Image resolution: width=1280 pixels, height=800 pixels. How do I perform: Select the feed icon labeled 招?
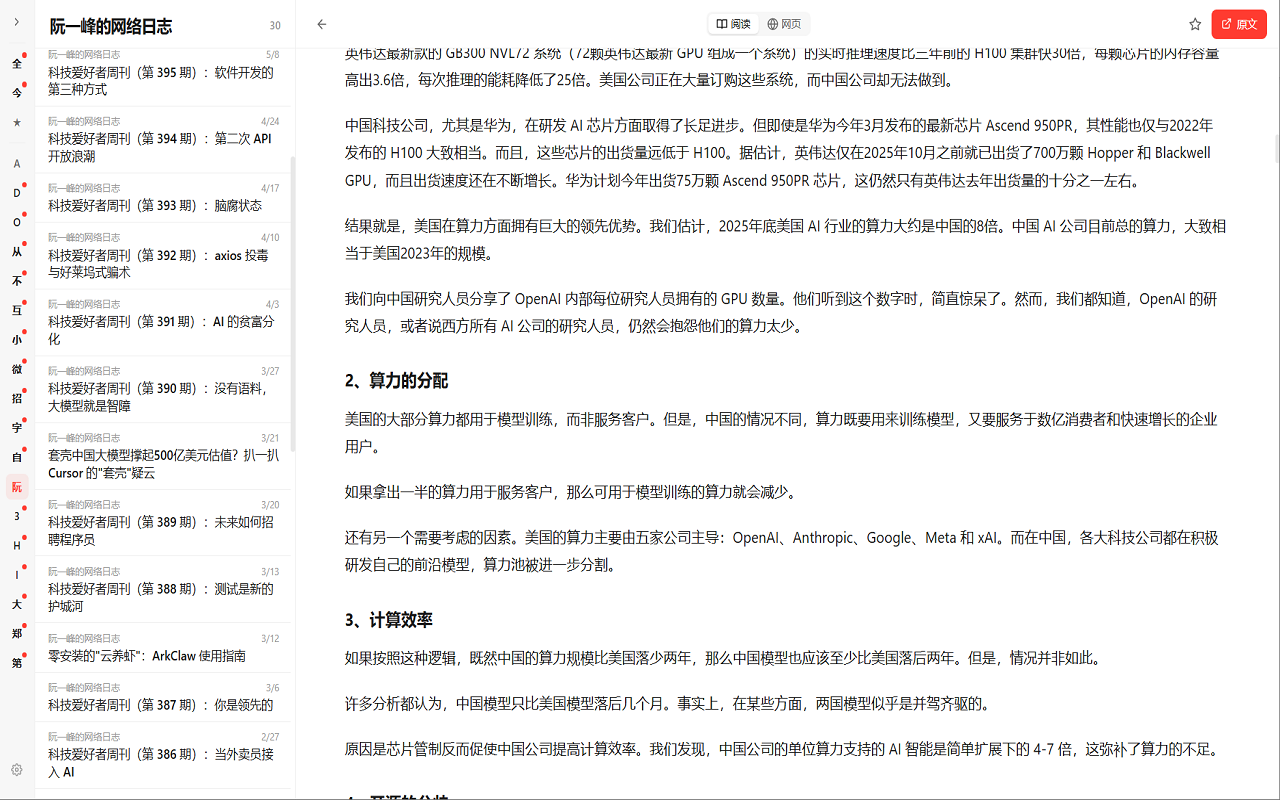point(17,398)
